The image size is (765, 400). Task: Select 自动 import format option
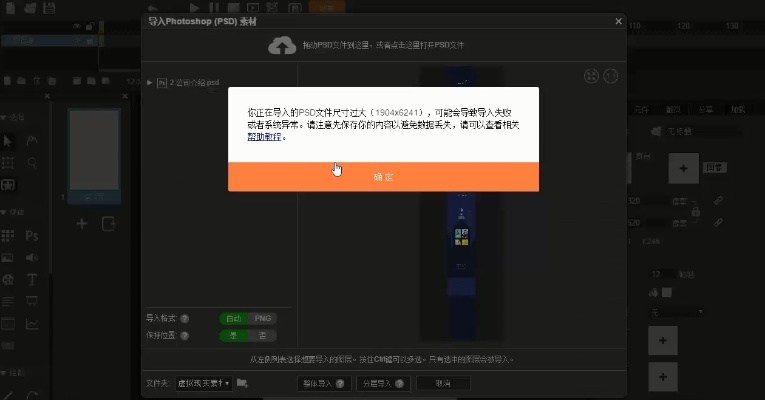(x=233, y=318)
